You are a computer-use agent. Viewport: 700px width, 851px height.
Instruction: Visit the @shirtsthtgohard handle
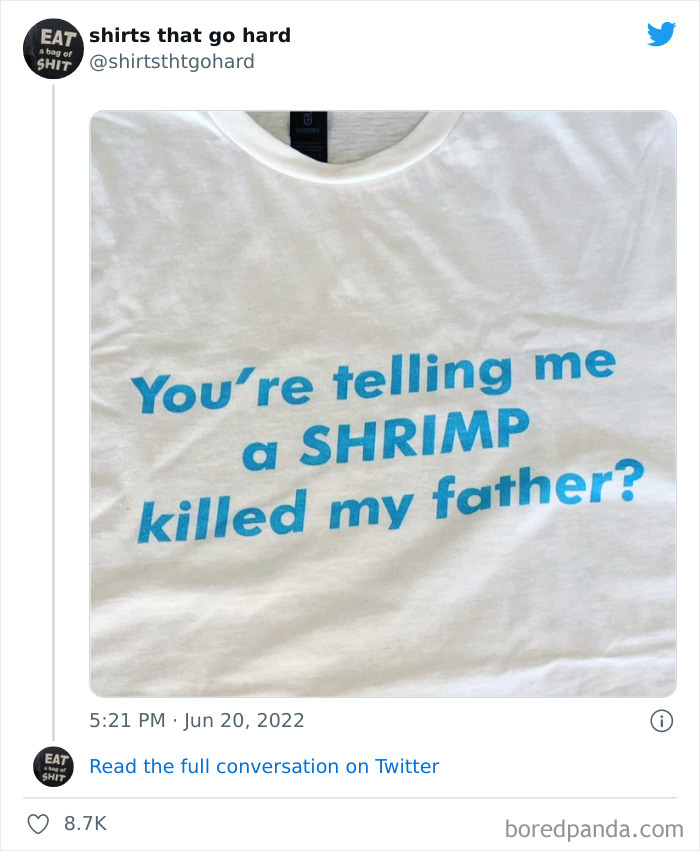point(171,61)
